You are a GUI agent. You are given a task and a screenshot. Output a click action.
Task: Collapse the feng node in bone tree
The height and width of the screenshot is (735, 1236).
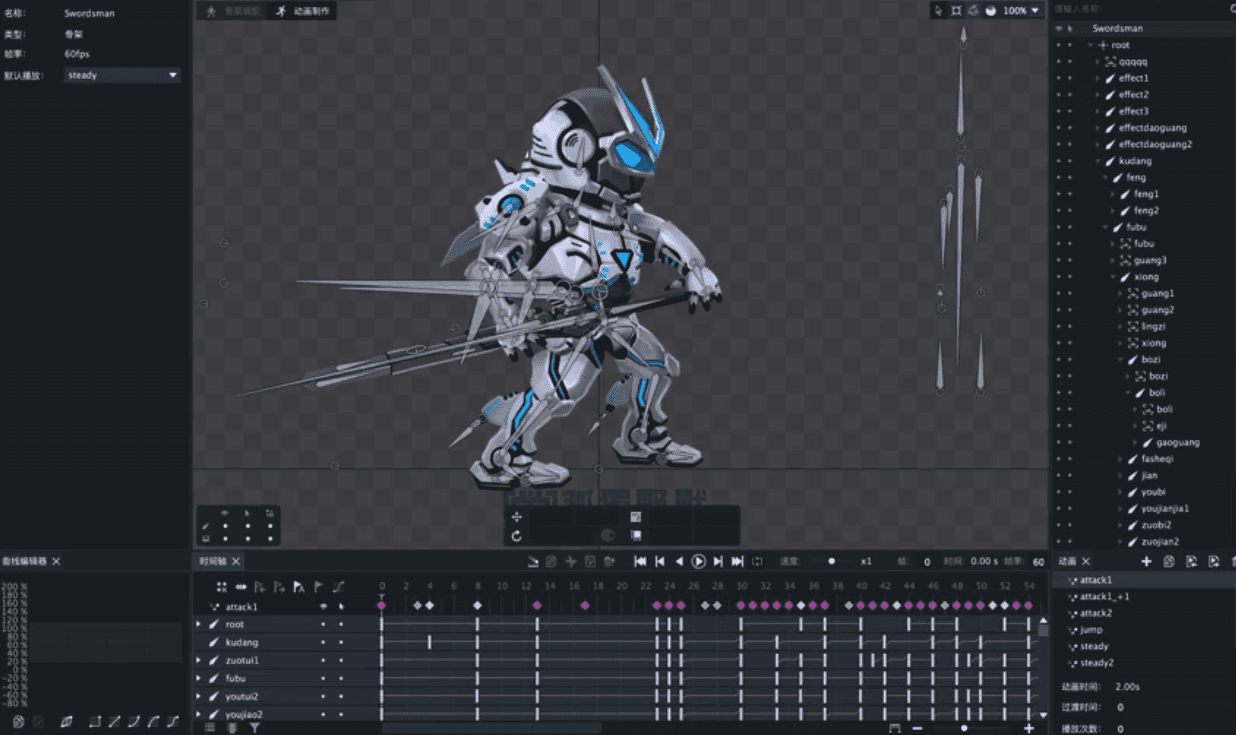pyautogui.click(x=1105, y=177)
